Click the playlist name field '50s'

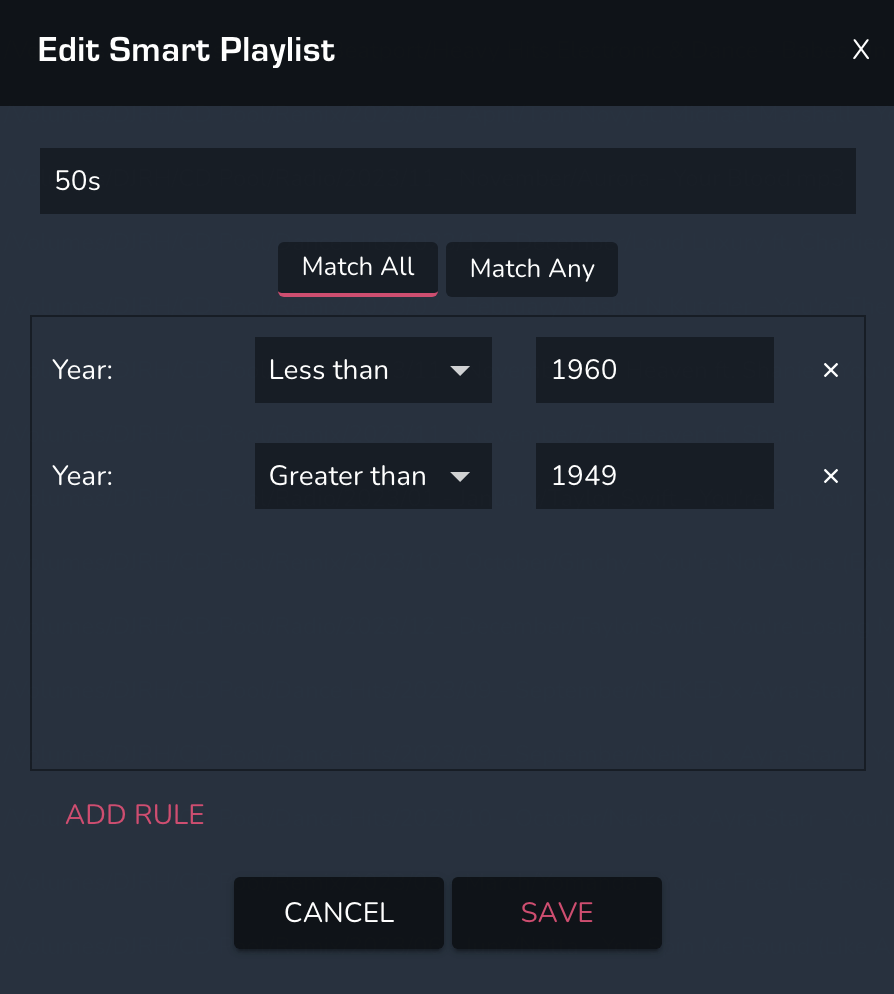pyautogui.click(x=447, y=181)
